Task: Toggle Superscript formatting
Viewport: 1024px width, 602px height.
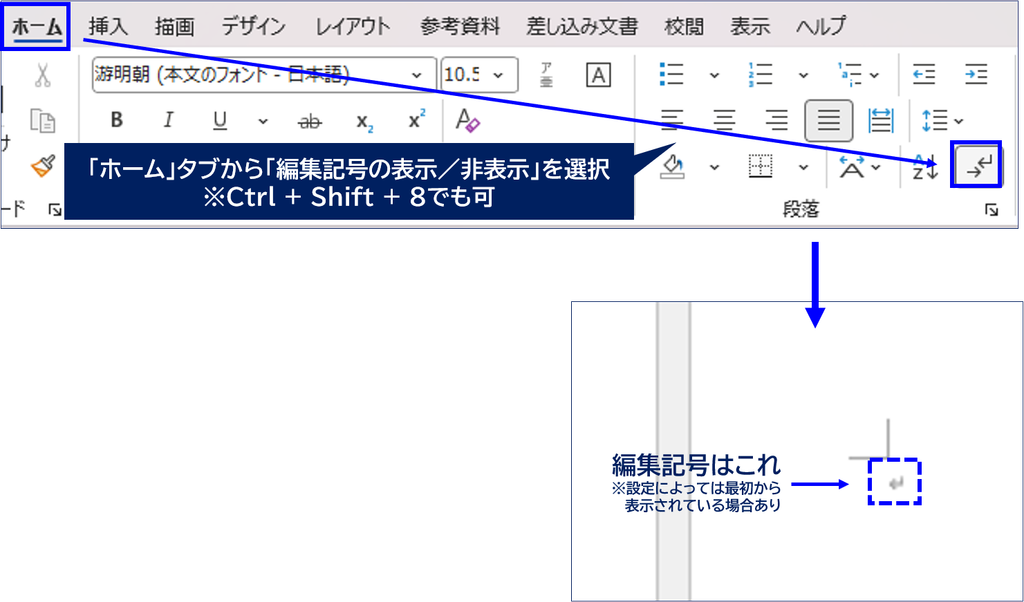Action: pyautogui.click(x=416, y=119)
